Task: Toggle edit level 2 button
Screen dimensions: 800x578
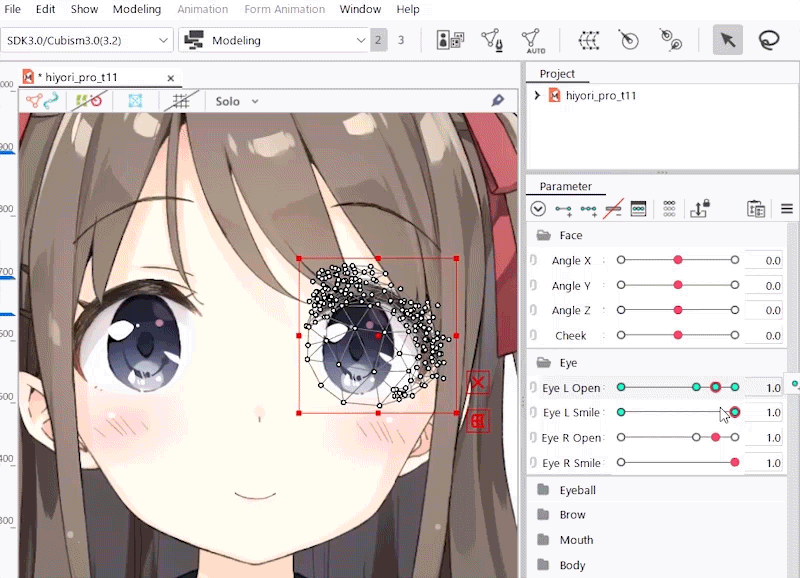Action: tap(378, 40)
